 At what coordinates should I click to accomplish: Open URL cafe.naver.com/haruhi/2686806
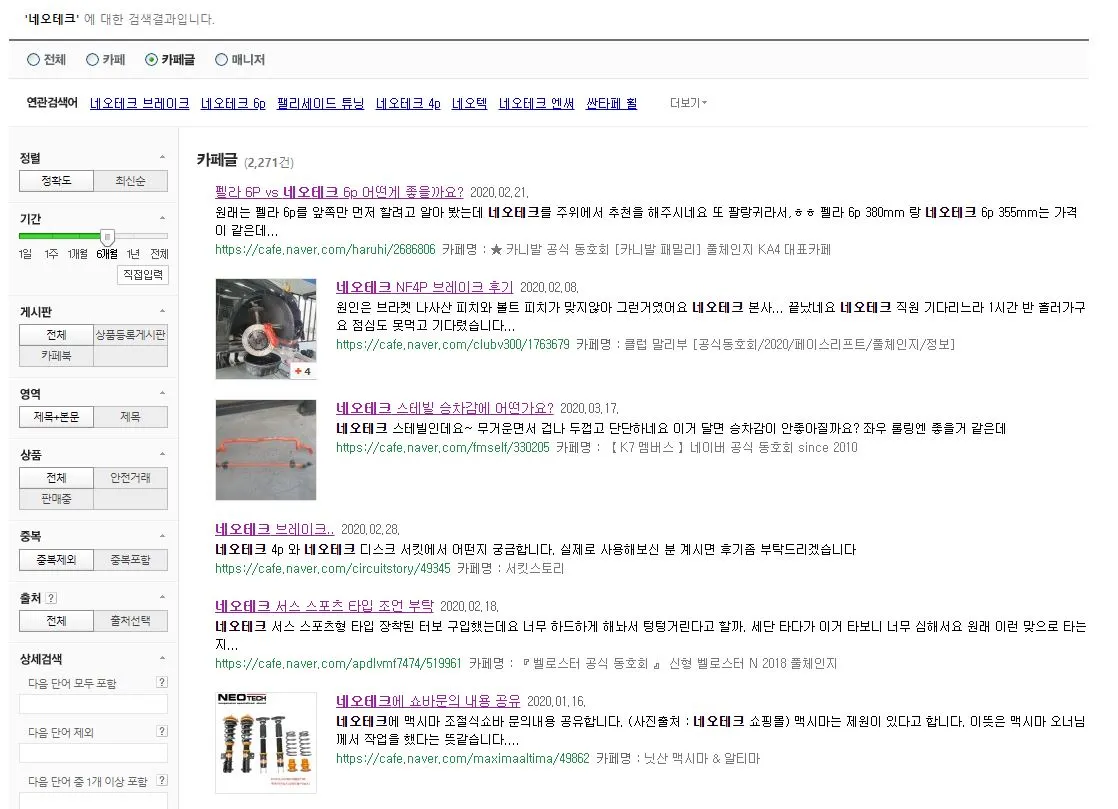(325, 250)
